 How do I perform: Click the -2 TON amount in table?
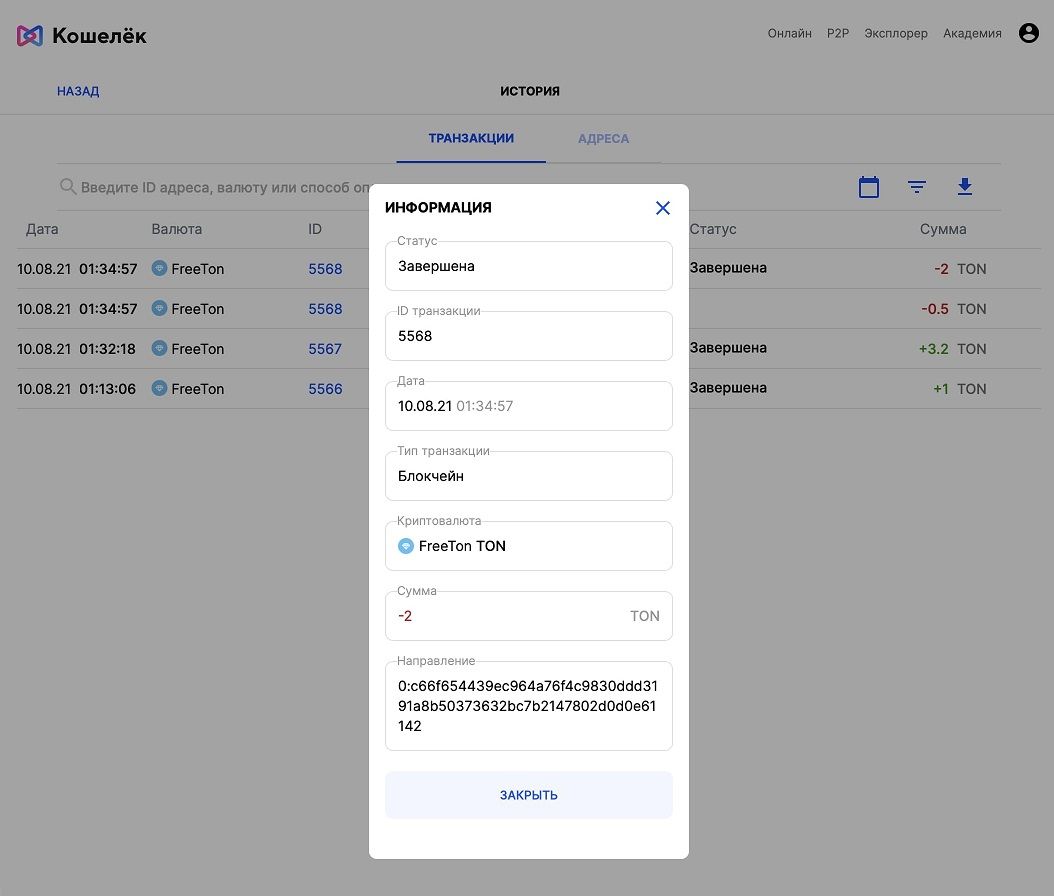[x=960, y=269]
